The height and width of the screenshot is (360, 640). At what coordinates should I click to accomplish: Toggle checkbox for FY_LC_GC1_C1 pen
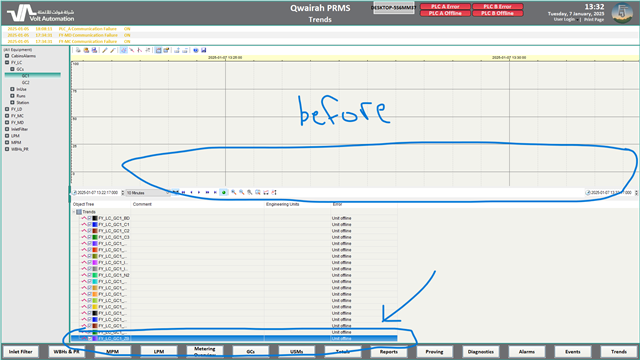coord(89,224)
